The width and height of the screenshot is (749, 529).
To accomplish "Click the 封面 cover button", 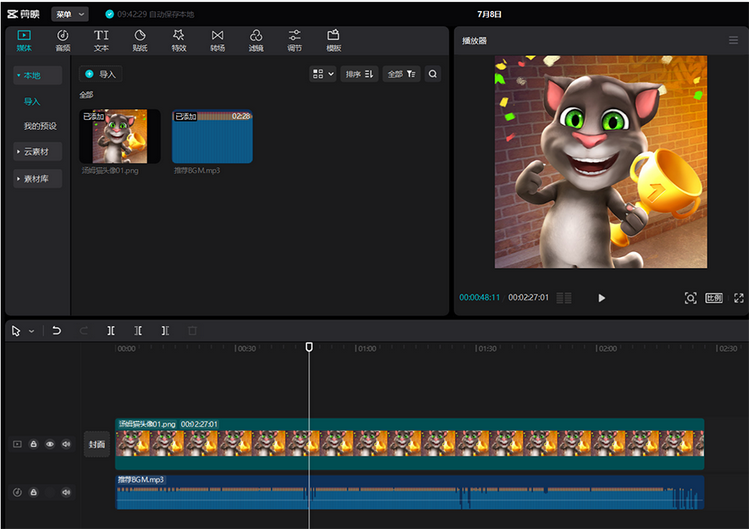I will (x=97, y=445).
